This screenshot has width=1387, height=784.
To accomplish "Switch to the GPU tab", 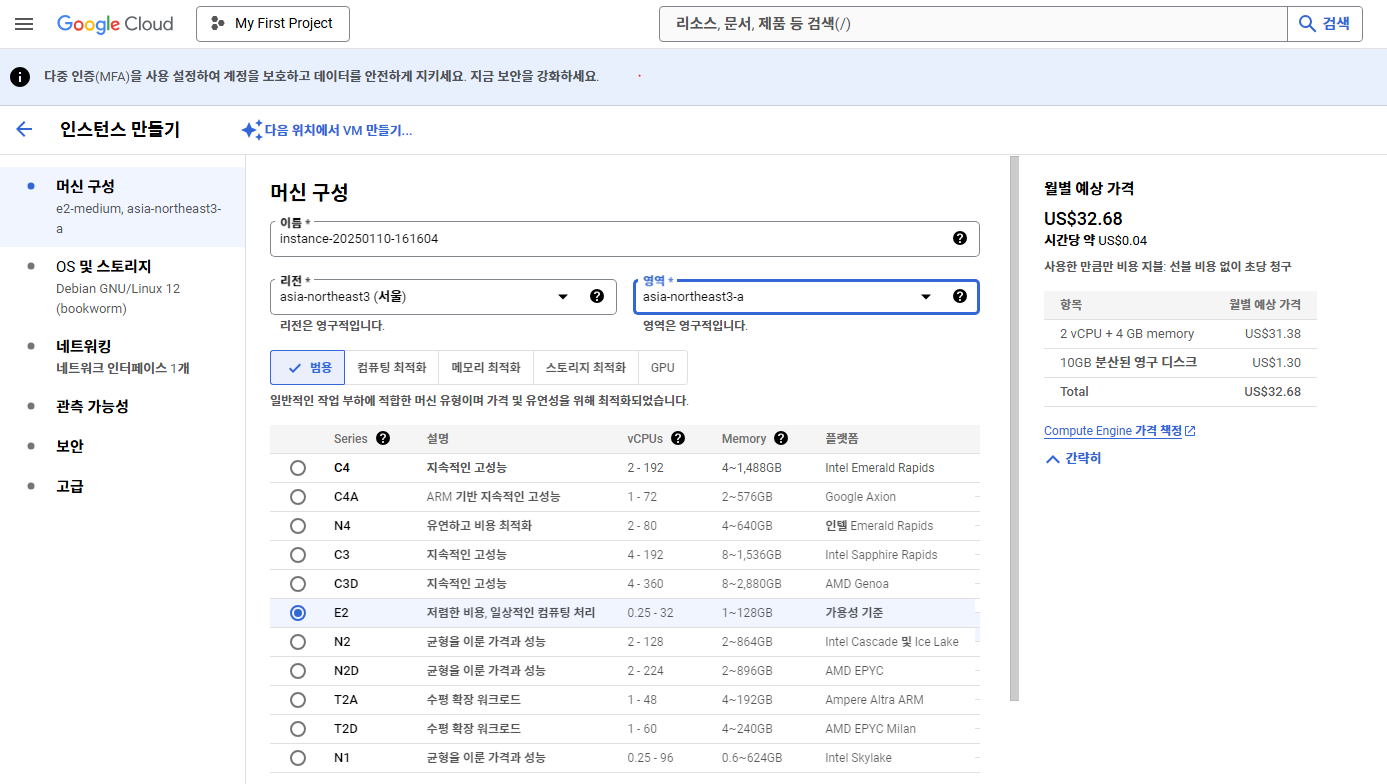I will tap(663, 368).
